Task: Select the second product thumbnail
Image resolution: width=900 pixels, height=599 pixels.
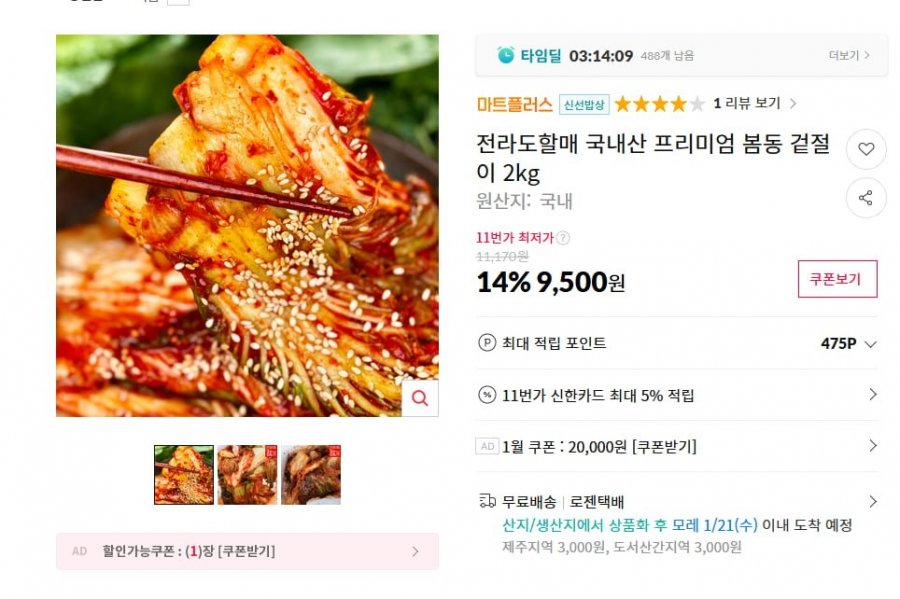Action: [x=247, y=475]
